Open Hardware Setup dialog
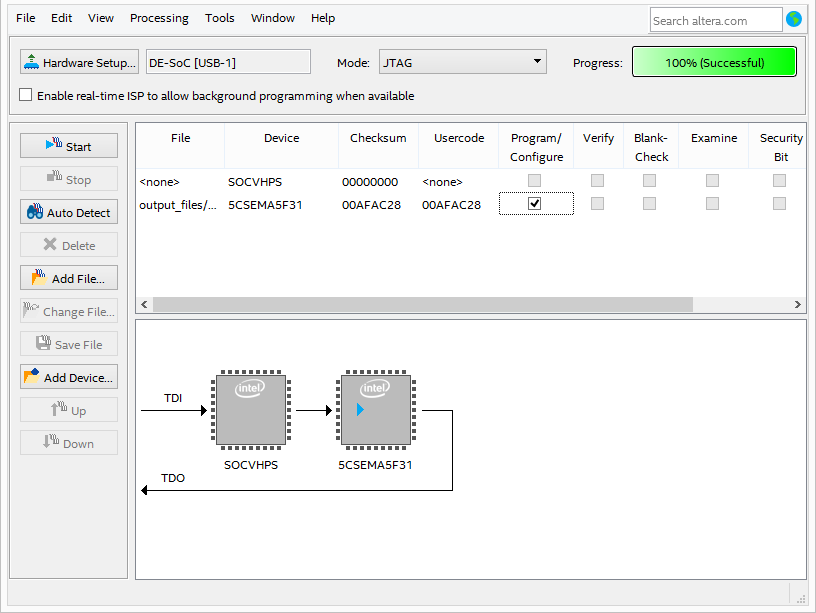816x613 pixels. pyautogui.click(x=79, y=62)
